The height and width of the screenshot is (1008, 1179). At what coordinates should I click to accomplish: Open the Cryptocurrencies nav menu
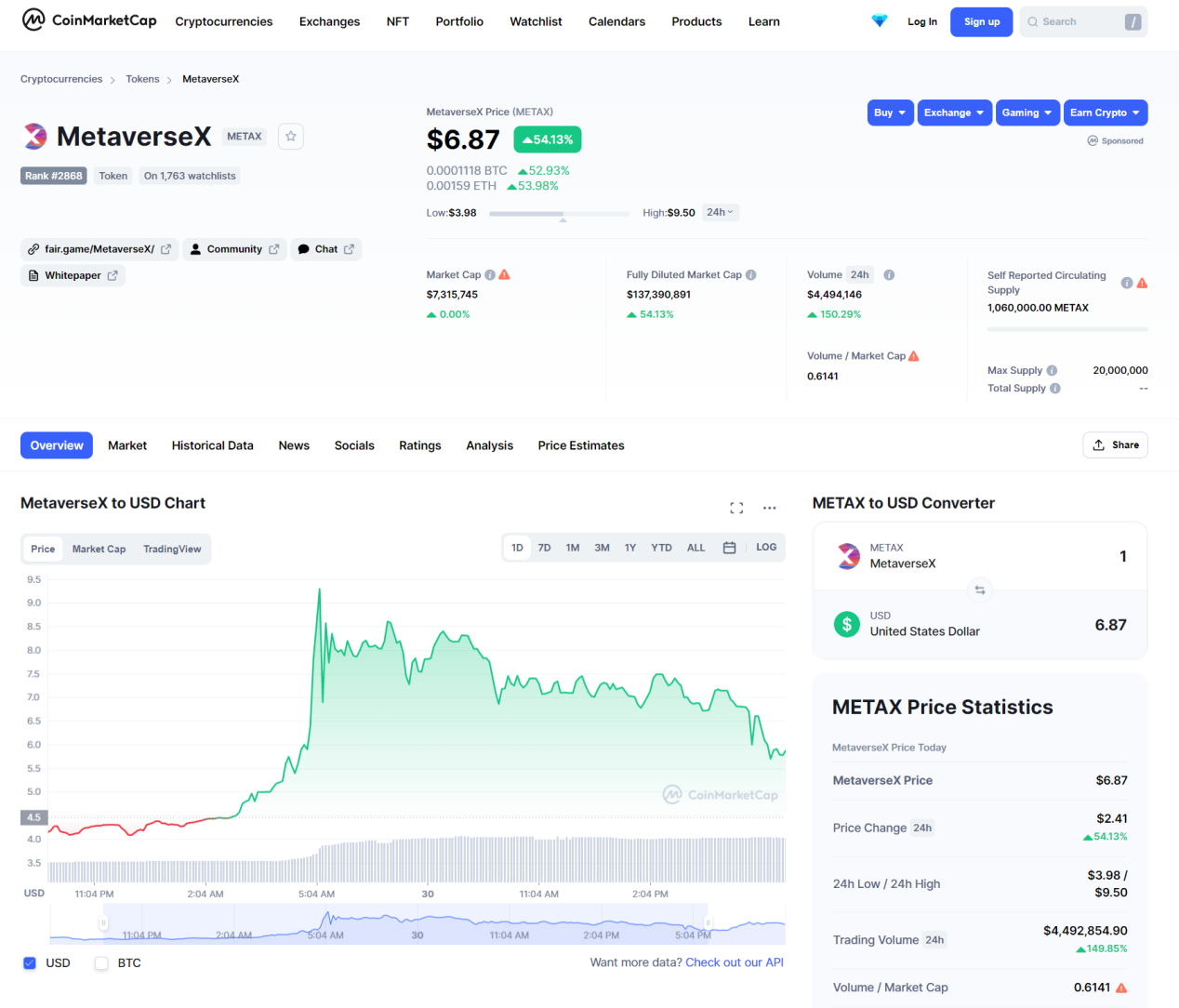[x=224, y=21]
